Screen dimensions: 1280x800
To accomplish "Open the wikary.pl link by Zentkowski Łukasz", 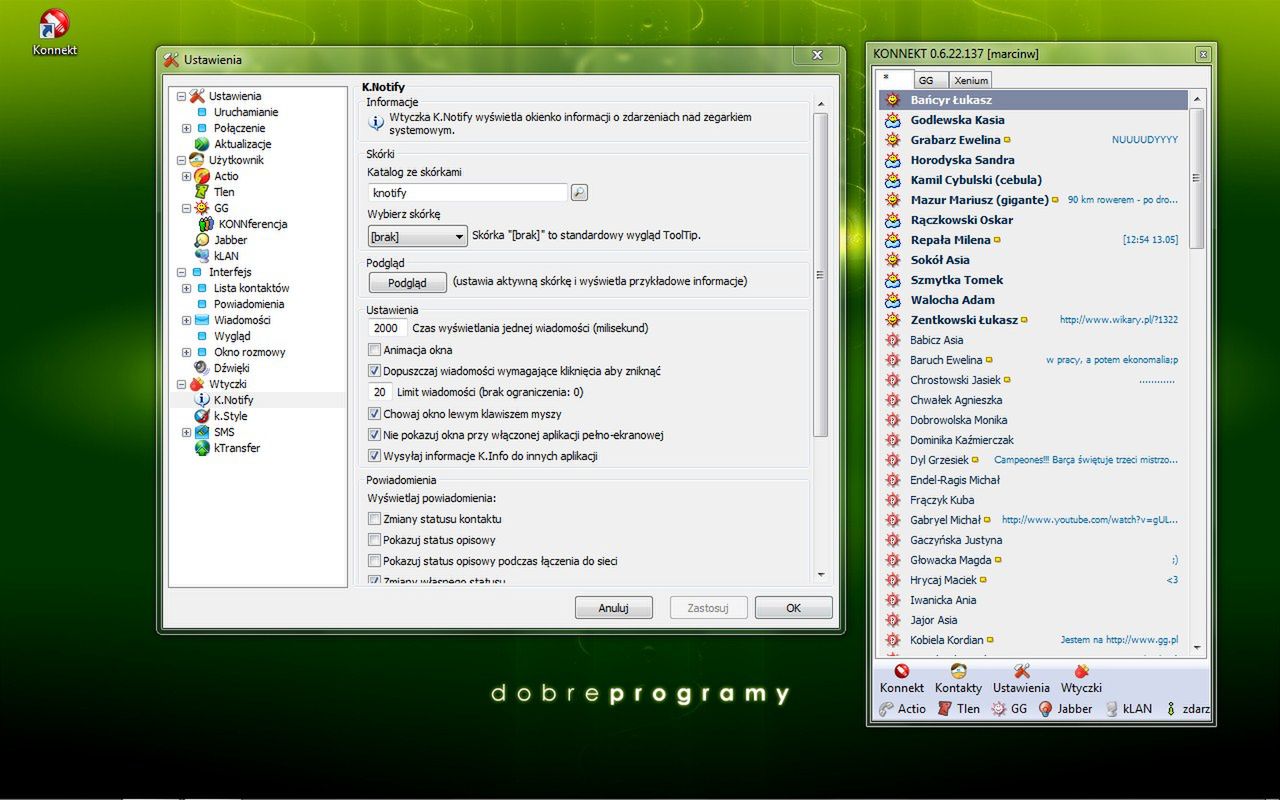I will point(1119,320).
